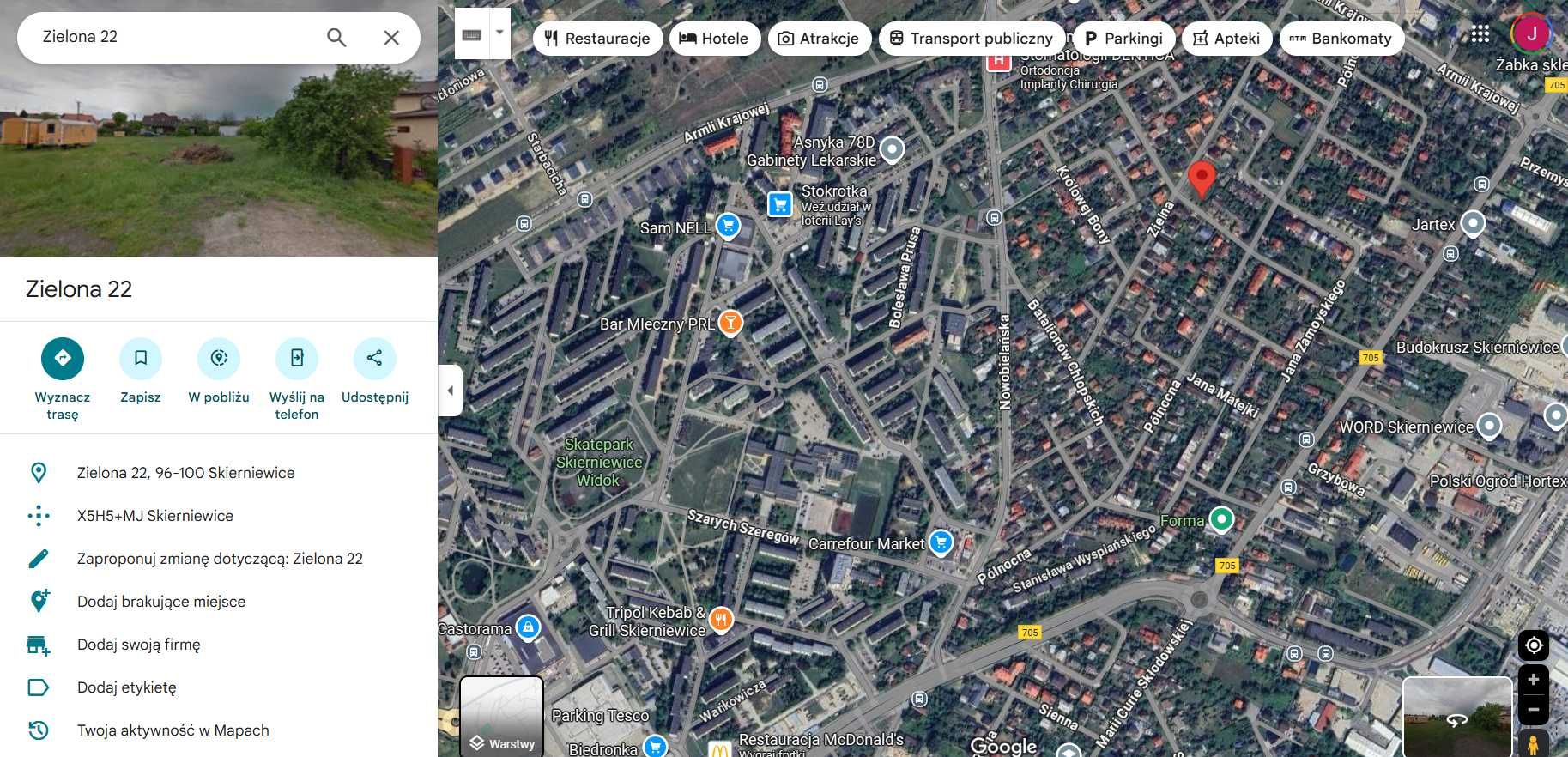Viewport: 1568px width, 757px height.
Task: Zoom in with the plus button
Action: (x=1534, y=680)
